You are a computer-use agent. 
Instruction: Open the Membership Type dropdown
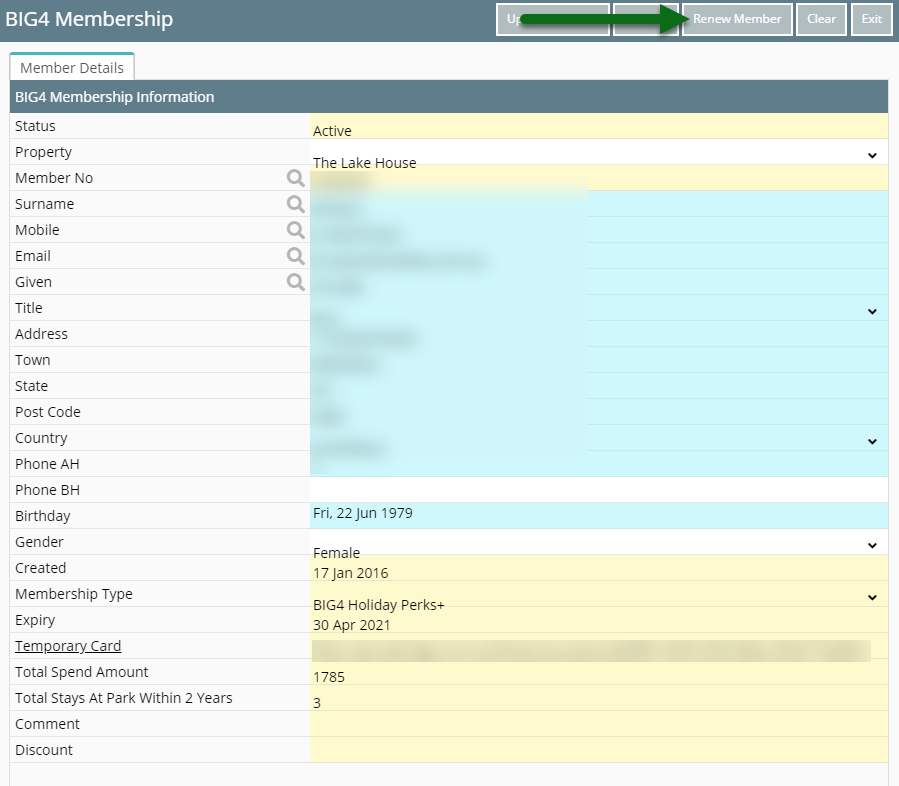click(x=599, y=594)
